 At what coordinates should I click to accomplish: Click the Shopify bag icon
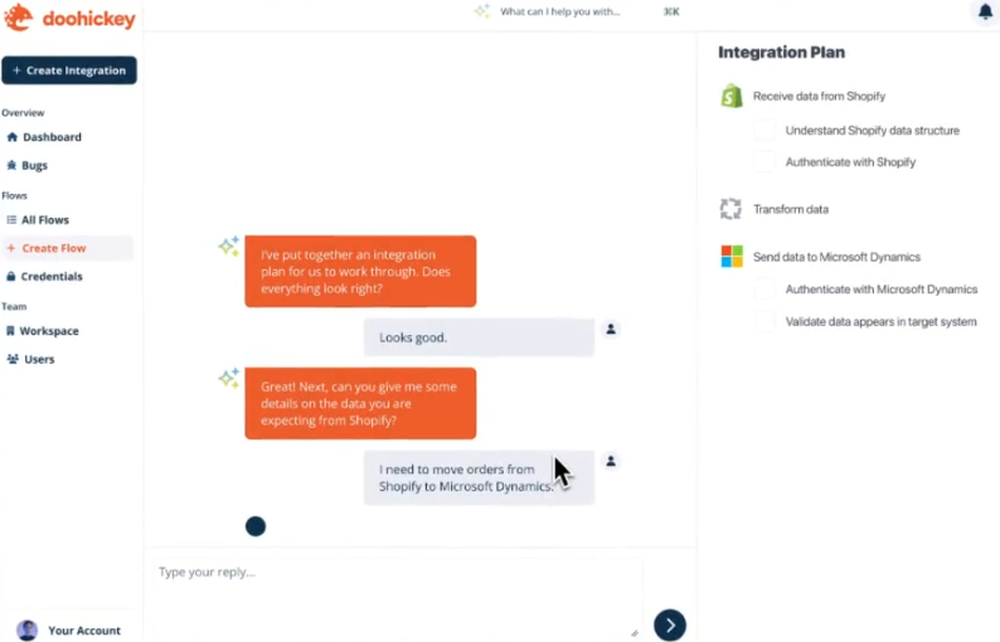(732, 96)
